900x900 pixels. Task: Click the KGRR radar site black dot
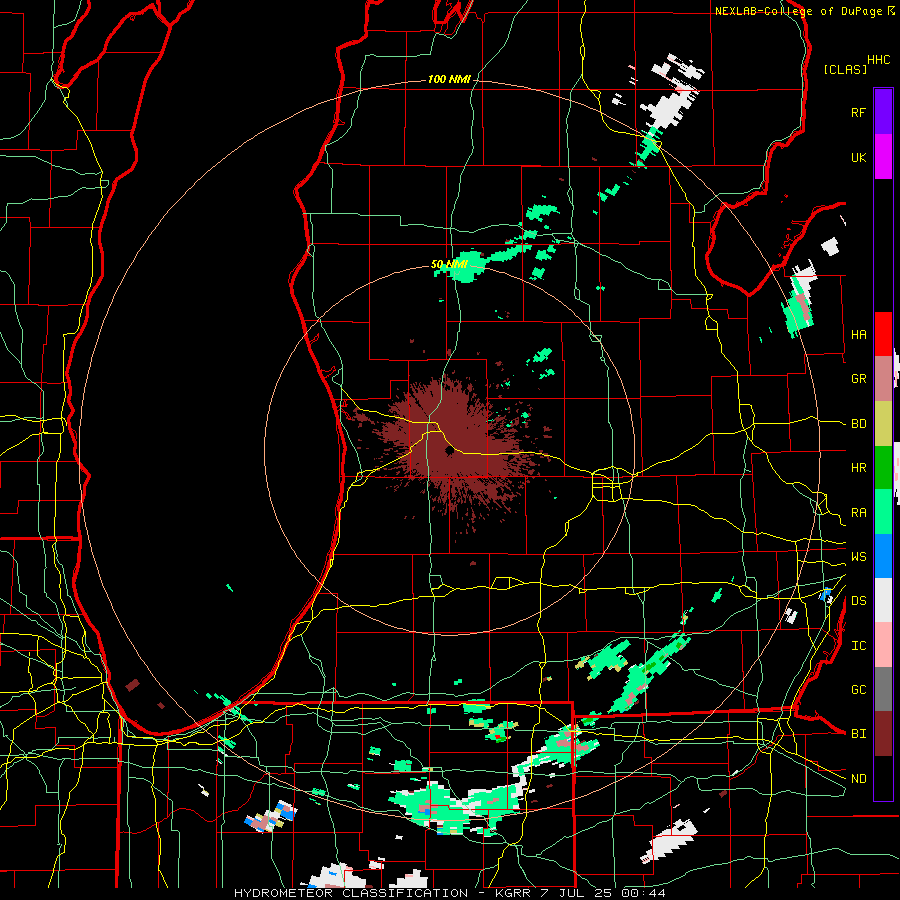(449, 451)
